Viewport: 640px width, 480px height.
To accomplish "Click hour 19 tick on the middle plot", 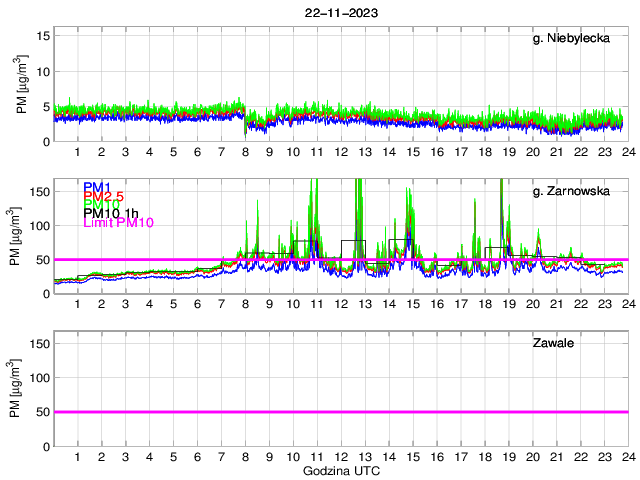I will [508, 303].
